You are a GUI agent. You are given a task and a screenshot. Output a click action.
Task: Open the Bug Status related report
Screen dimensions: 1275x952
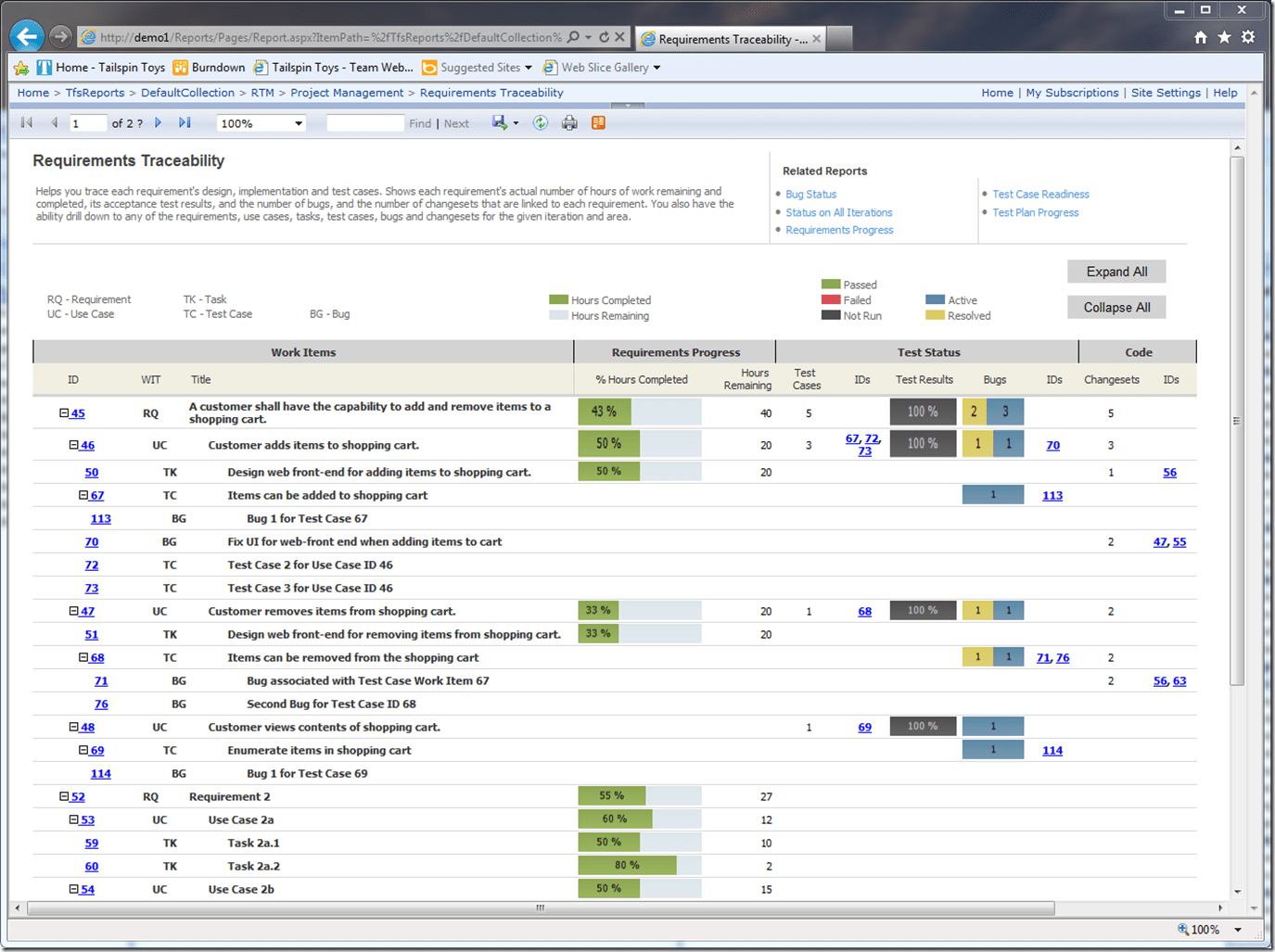coord(811,194)
